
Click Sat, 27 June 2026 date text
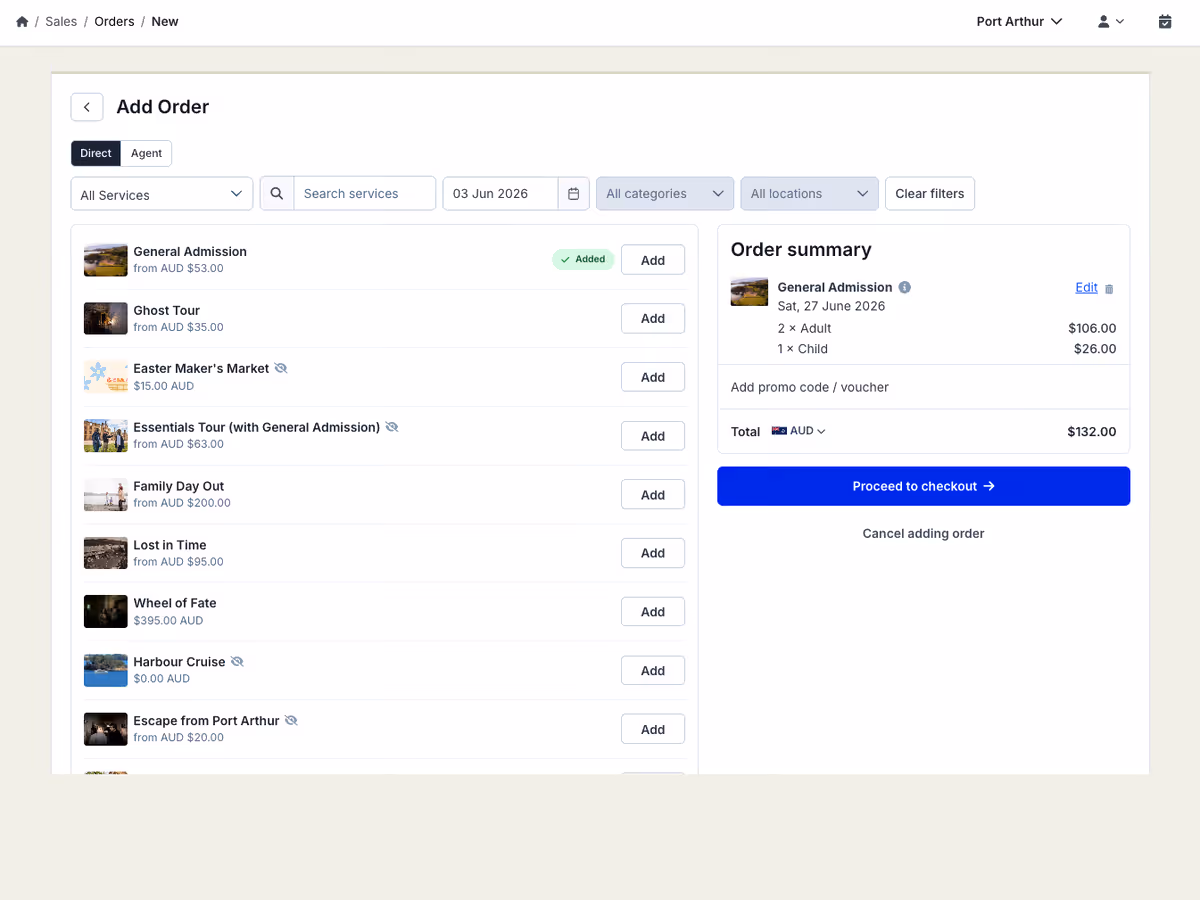coord(832,306)
